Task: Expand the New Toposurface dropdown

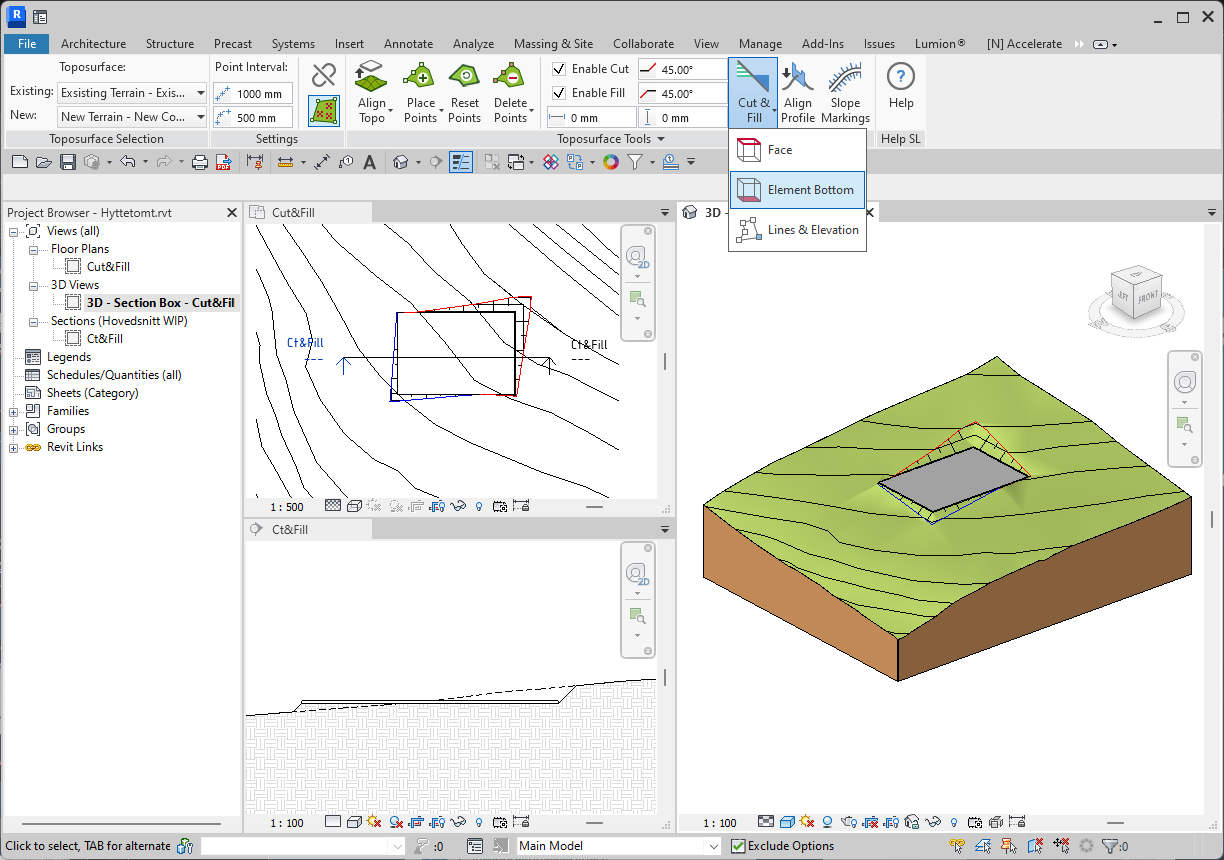Action: tap(199, 115)
